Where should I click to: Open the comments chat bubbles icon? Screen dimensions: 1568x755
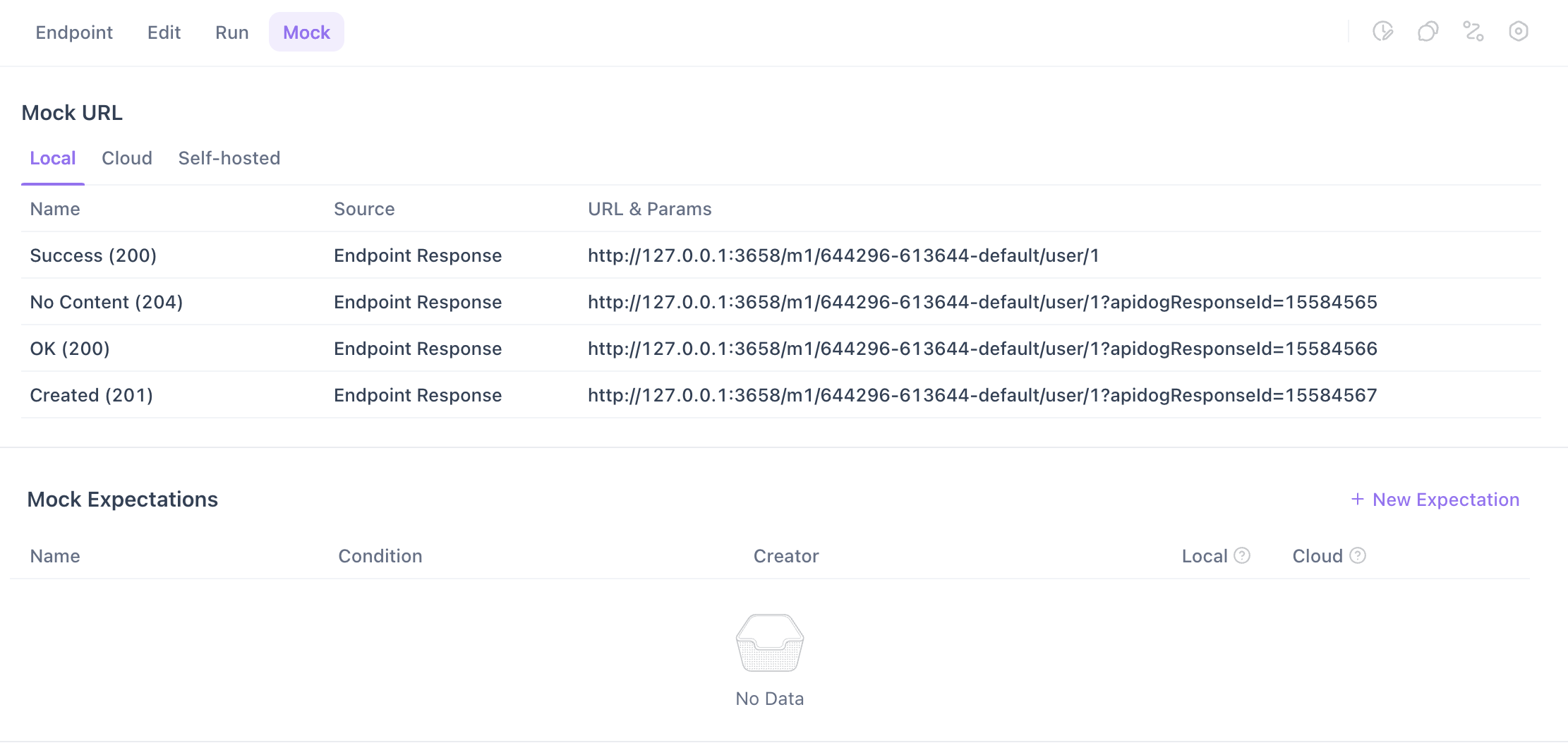point(1428,32)
